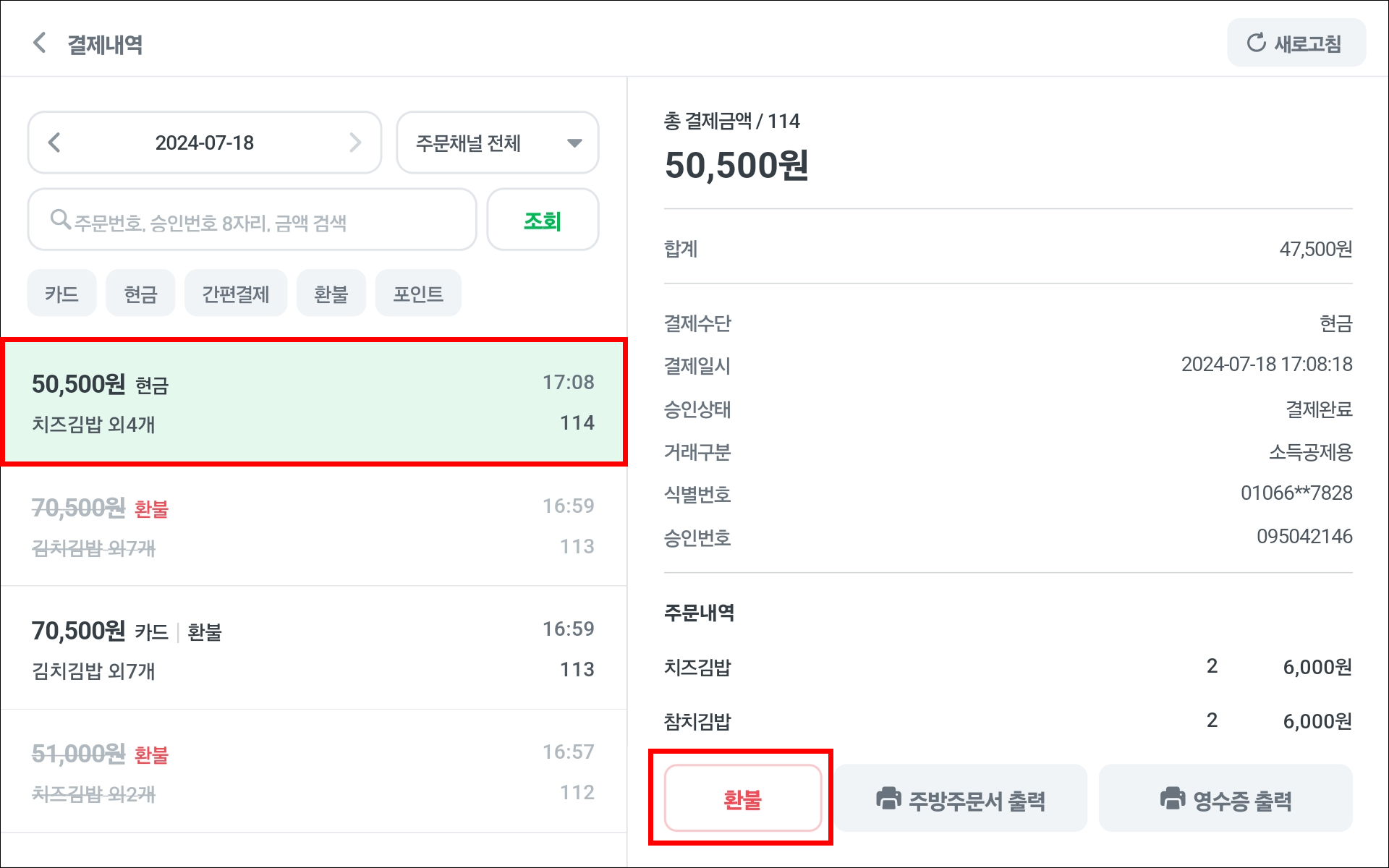Toggle the 환불 filter chip

(331, 294)
